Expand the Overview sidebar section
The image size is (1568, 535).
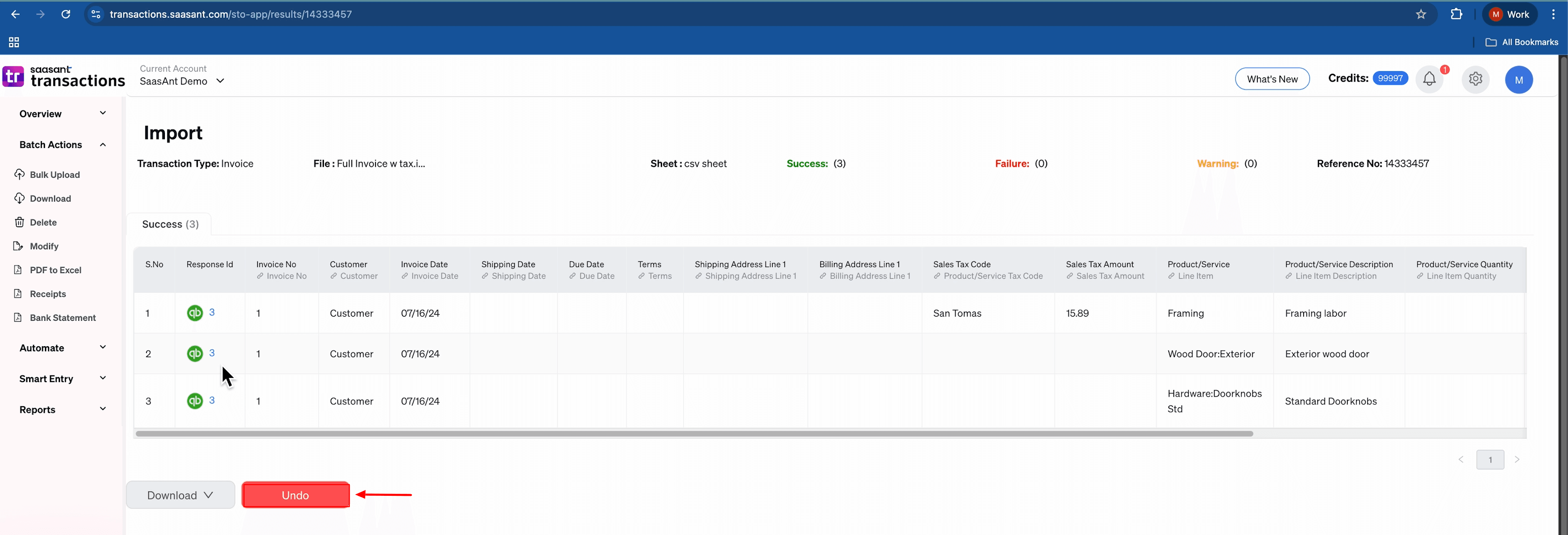coord(62,113)
